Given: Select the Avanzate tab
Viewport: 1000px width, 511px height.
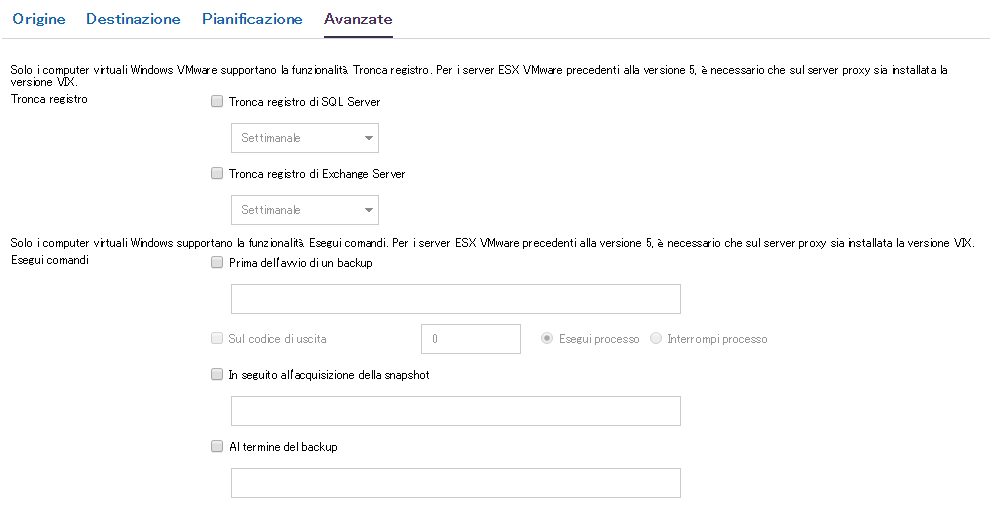Looking at the screenshot, I should point(358,19).
